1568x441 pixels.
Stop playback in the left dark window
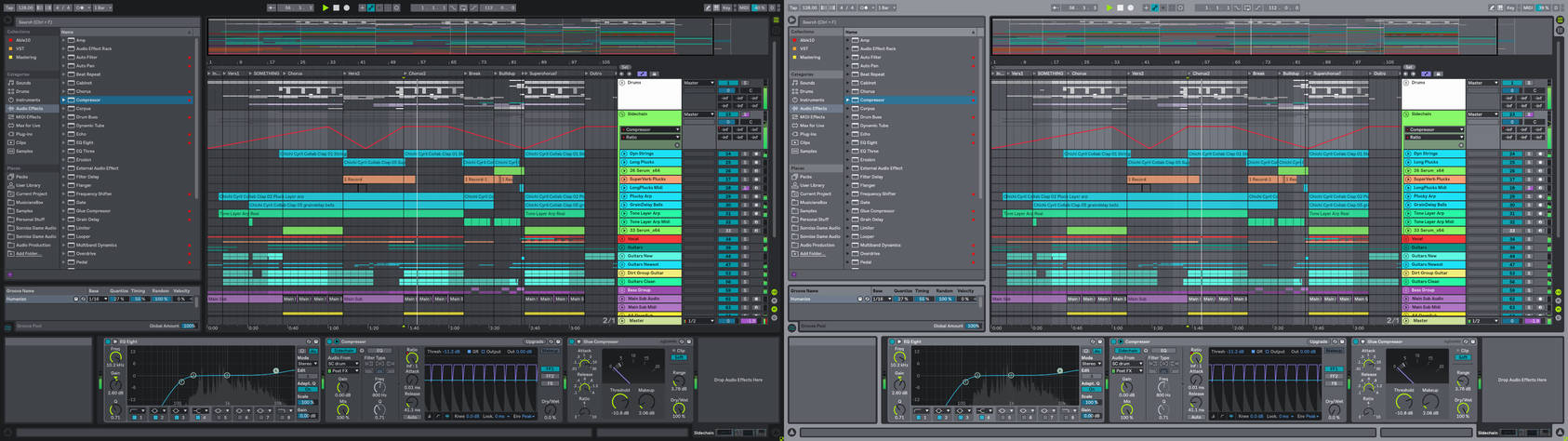tap(337, 7)
